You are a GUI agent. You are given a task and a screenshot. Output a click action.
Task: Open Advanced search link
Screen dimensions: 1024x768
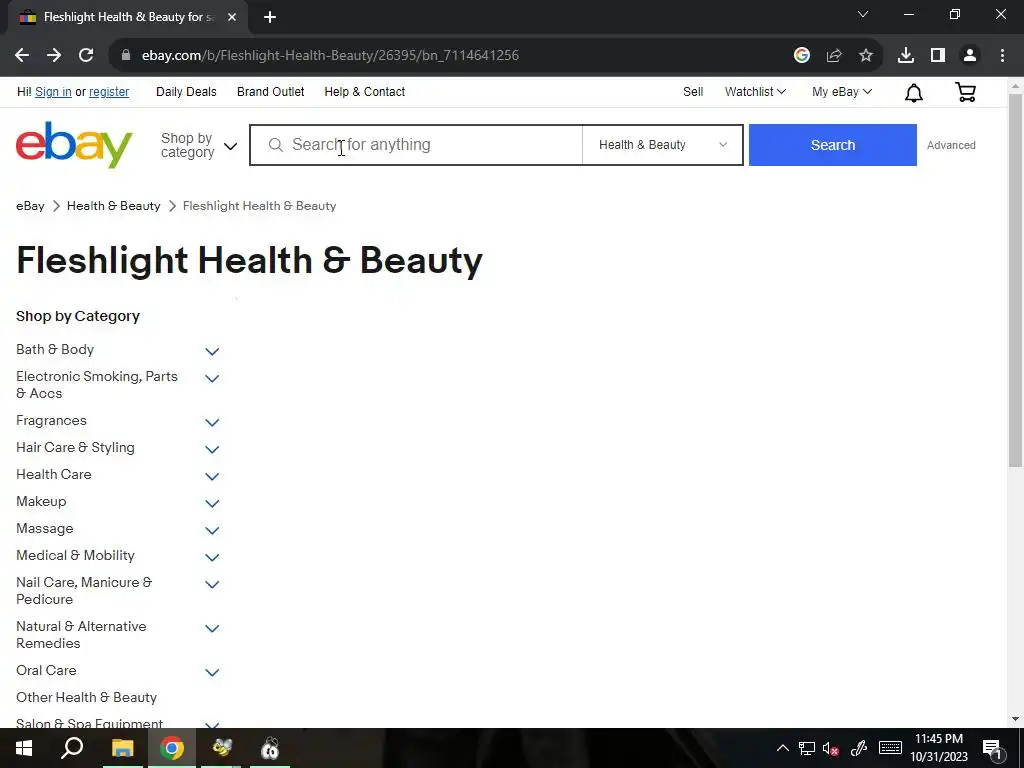[951, 145]
